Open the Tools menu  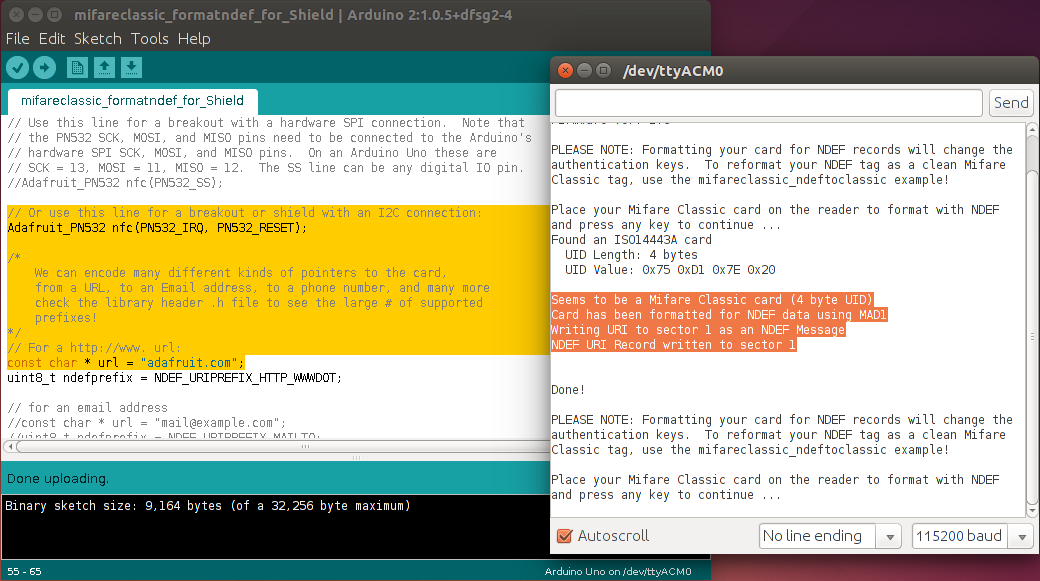tap(150, 39)
